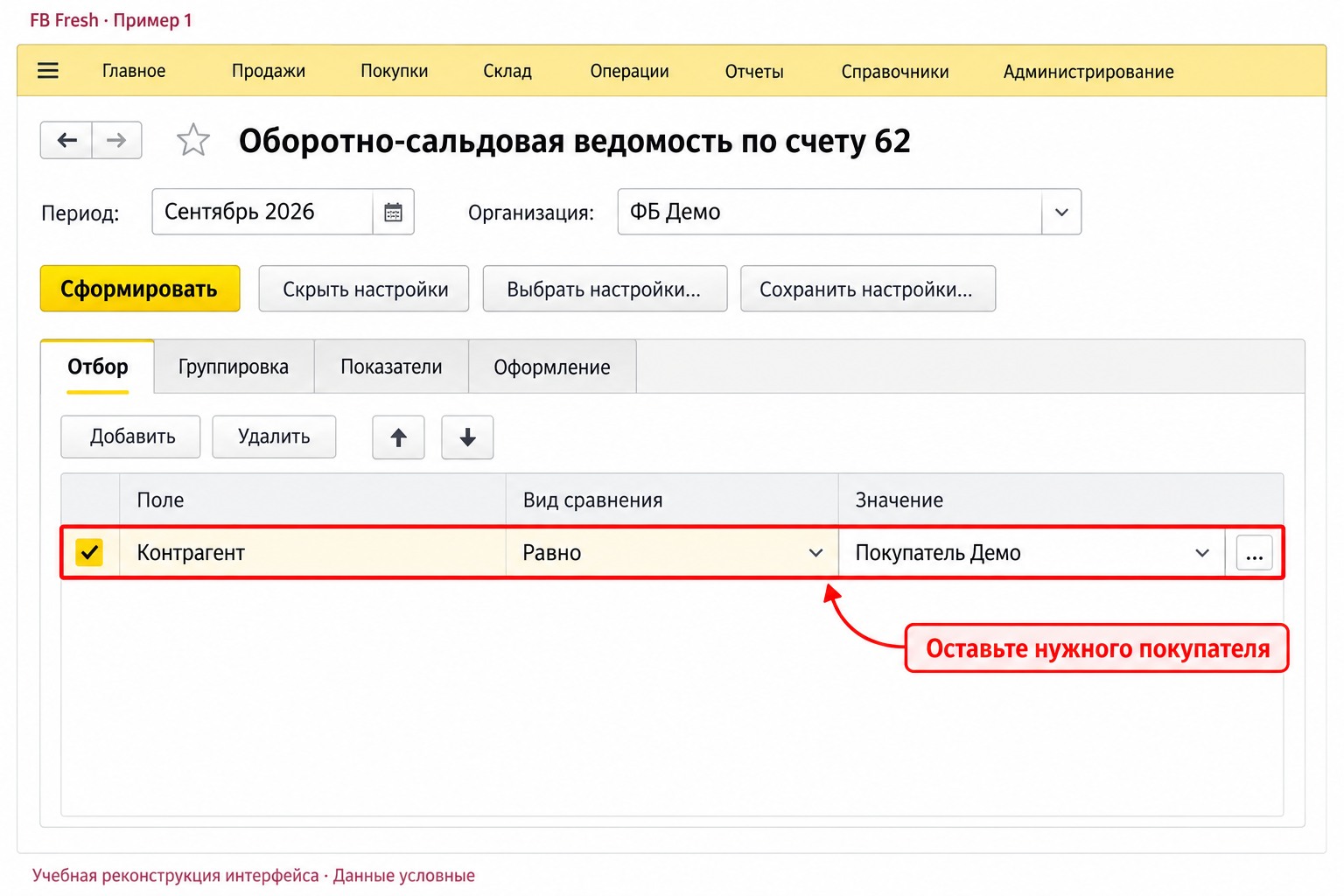The image size is (1344, 896).
Task: Switch to the Группировка tab
Action: tap(234, 367)
